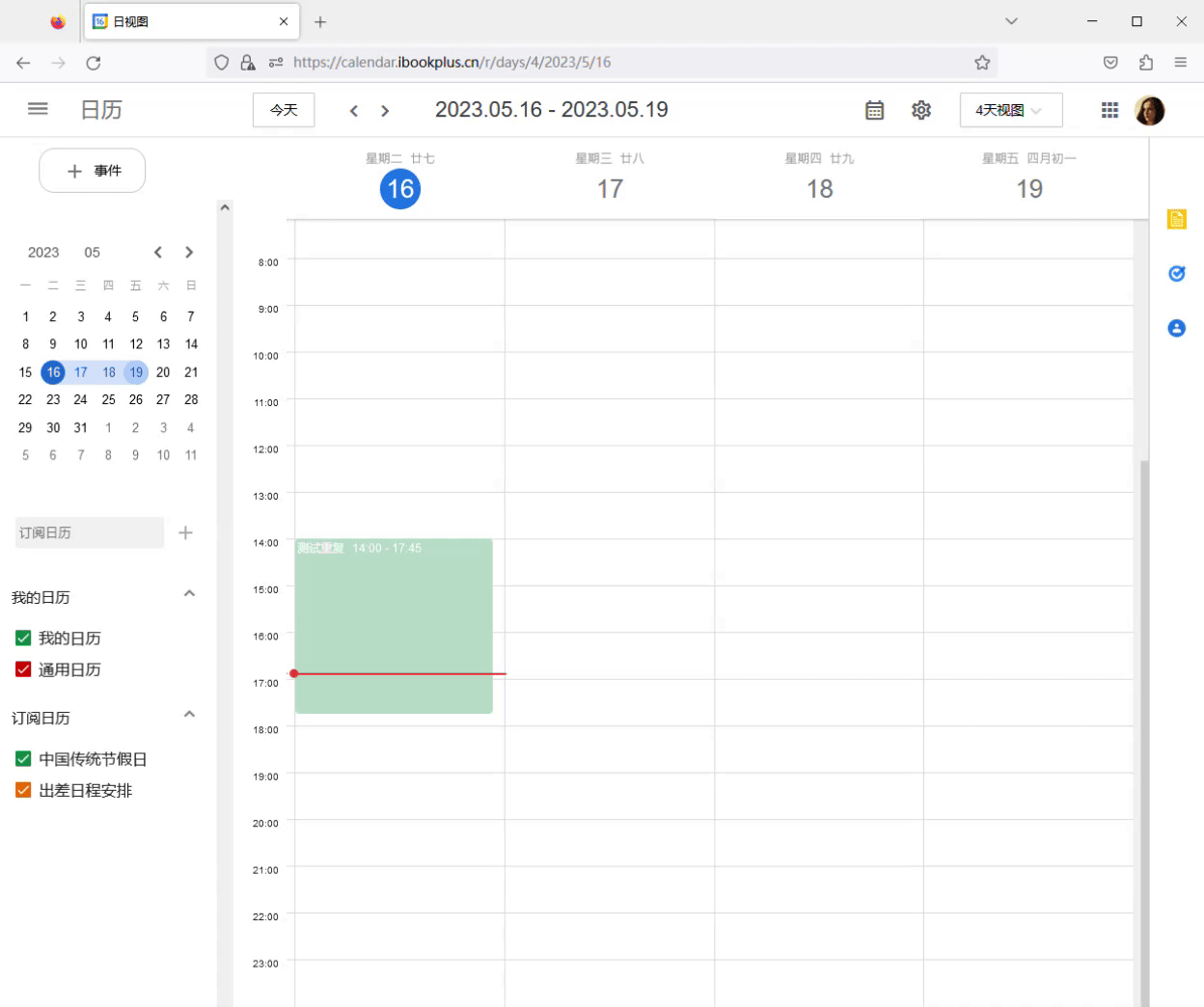The width and height of the screenshot is (1204, 1007).
Task: Switch to the 日视图 browser tab
Action: 174,20
